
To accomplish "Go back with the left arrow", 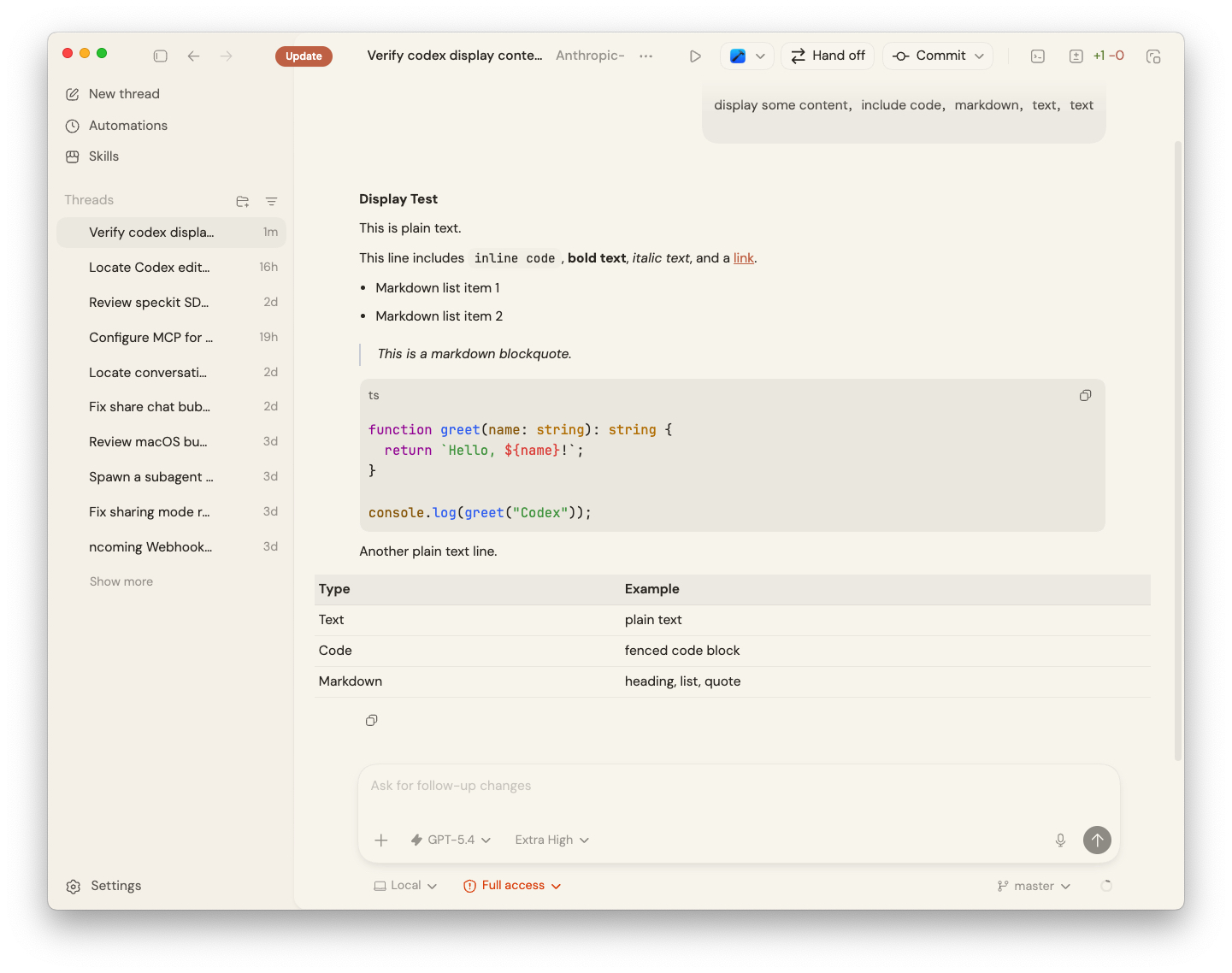I will point(194,56).
